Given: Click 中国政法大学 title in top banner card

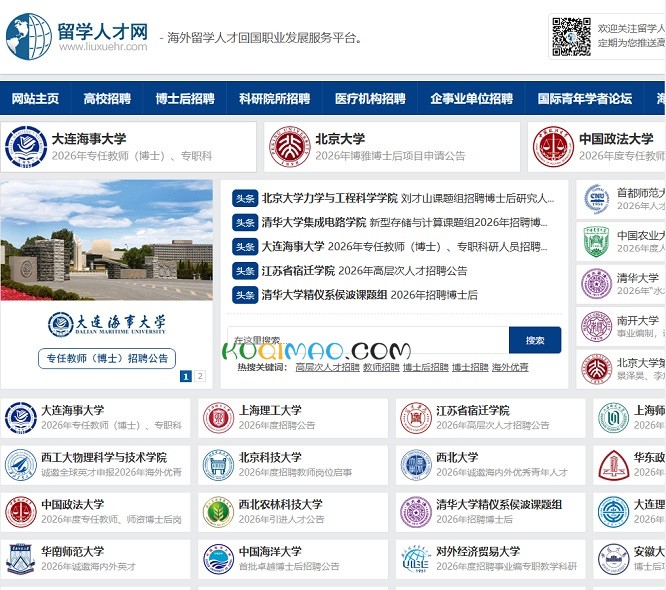Looking at the screenshot, I should pos(616,139).
